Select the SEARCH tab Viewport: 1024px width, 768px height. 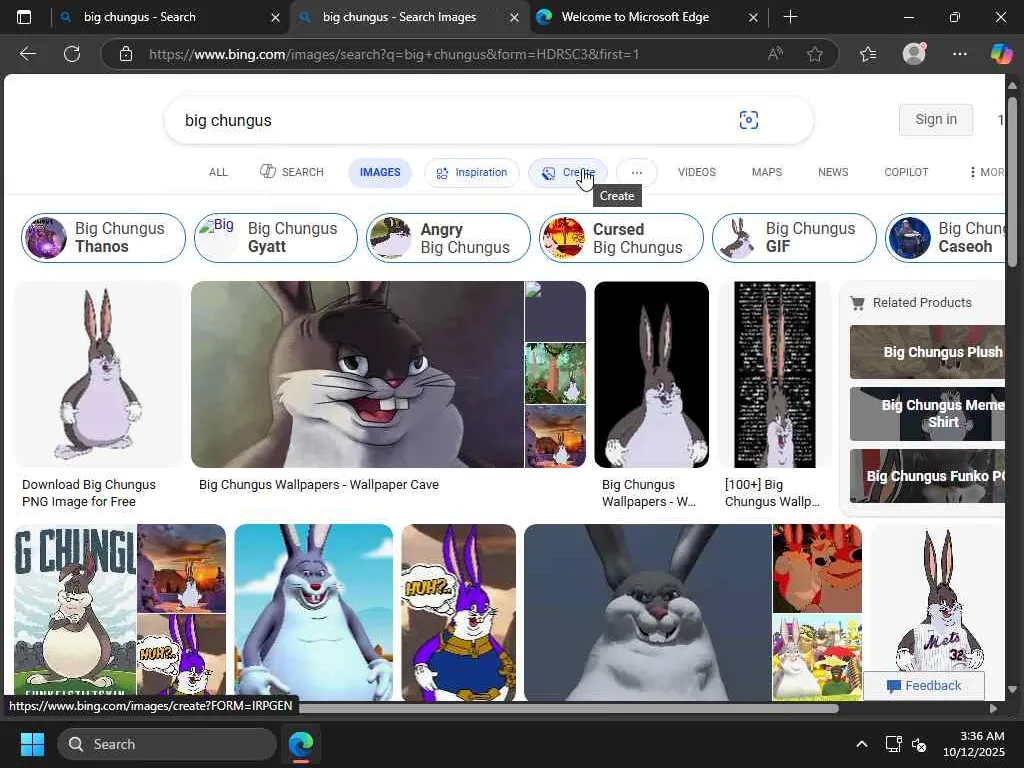(292, 172)
